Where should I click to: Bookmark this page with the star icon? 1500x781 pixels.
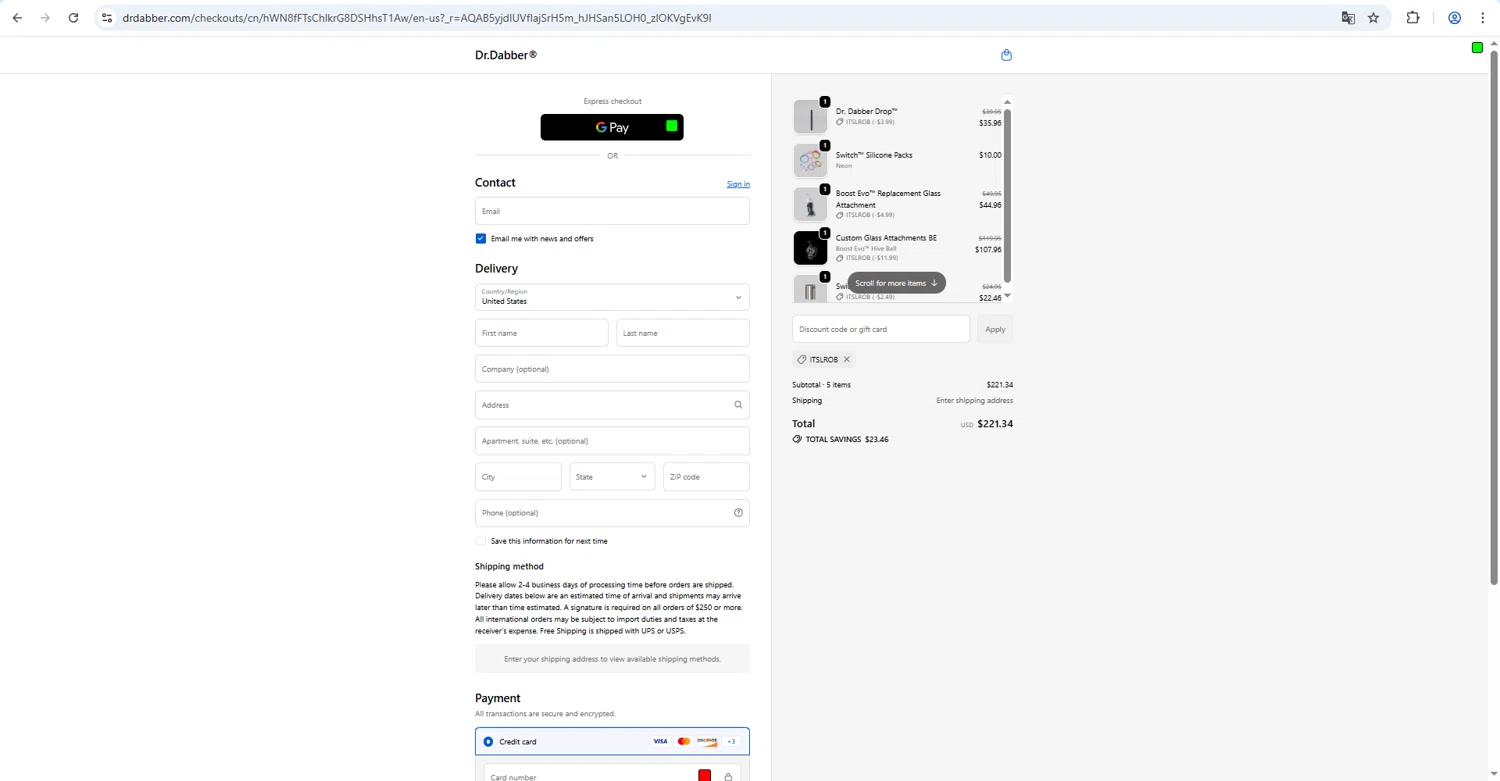[x=1373, y=18]
